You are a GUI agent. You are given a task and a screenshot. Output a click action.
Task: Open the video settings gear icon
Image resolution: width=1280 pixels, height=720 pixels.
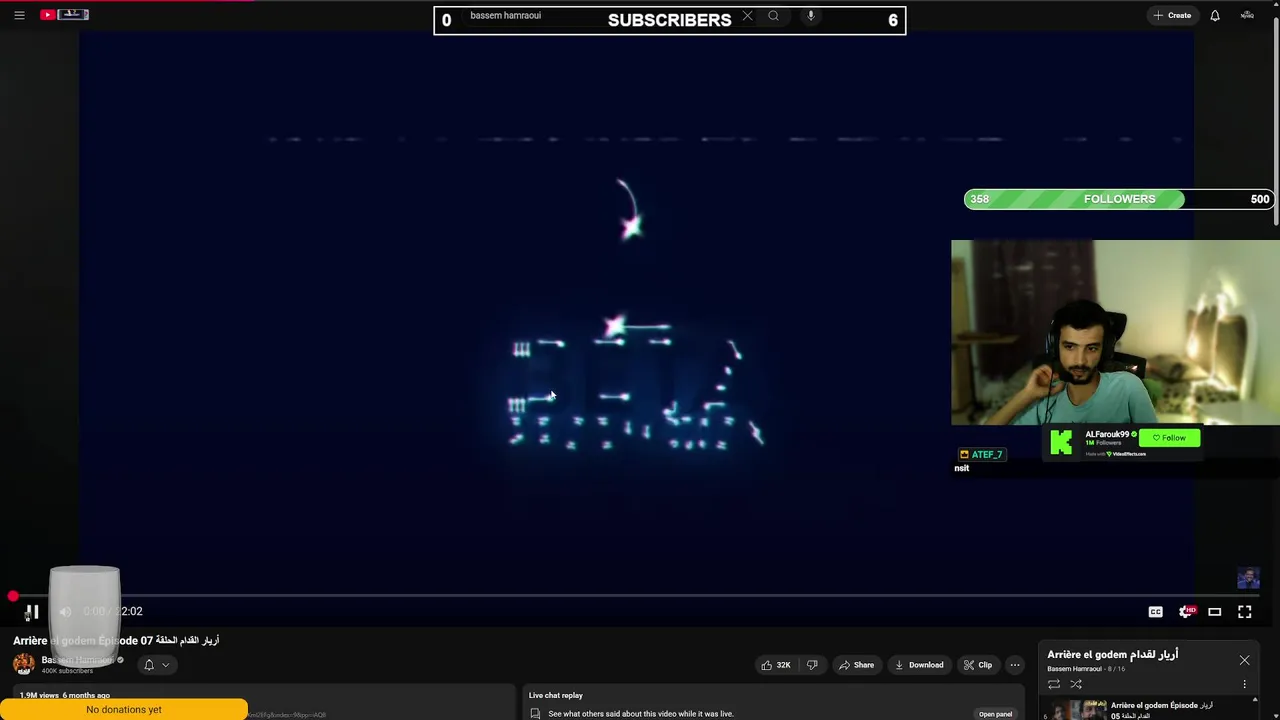(1186, 611)
